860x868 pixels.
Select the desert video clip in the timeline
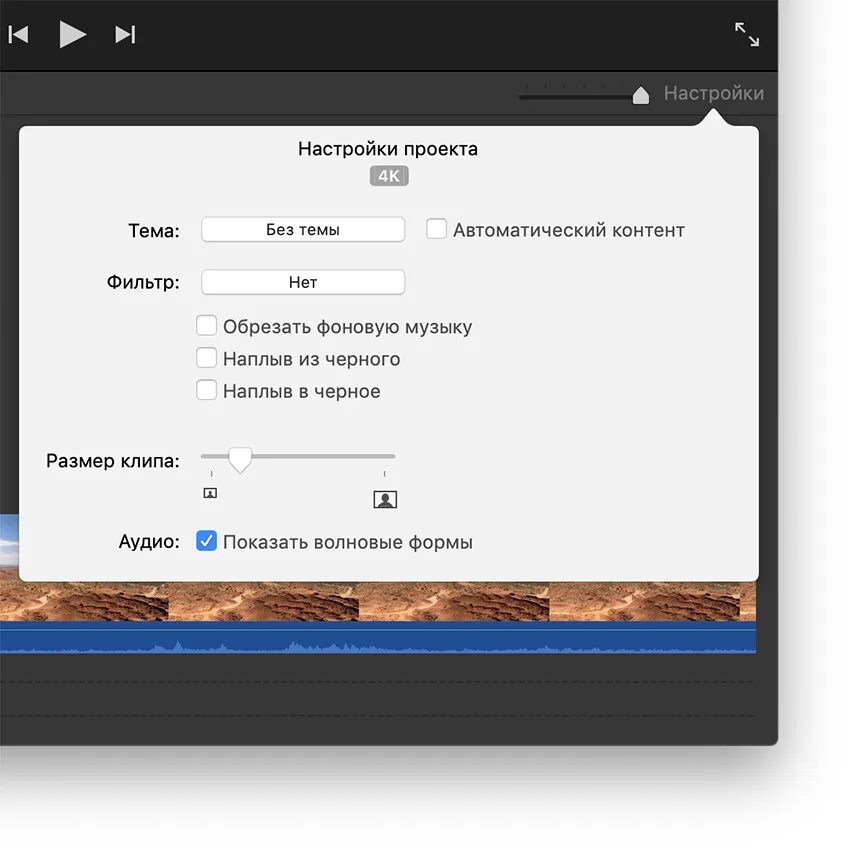click(x=378, y=601)
